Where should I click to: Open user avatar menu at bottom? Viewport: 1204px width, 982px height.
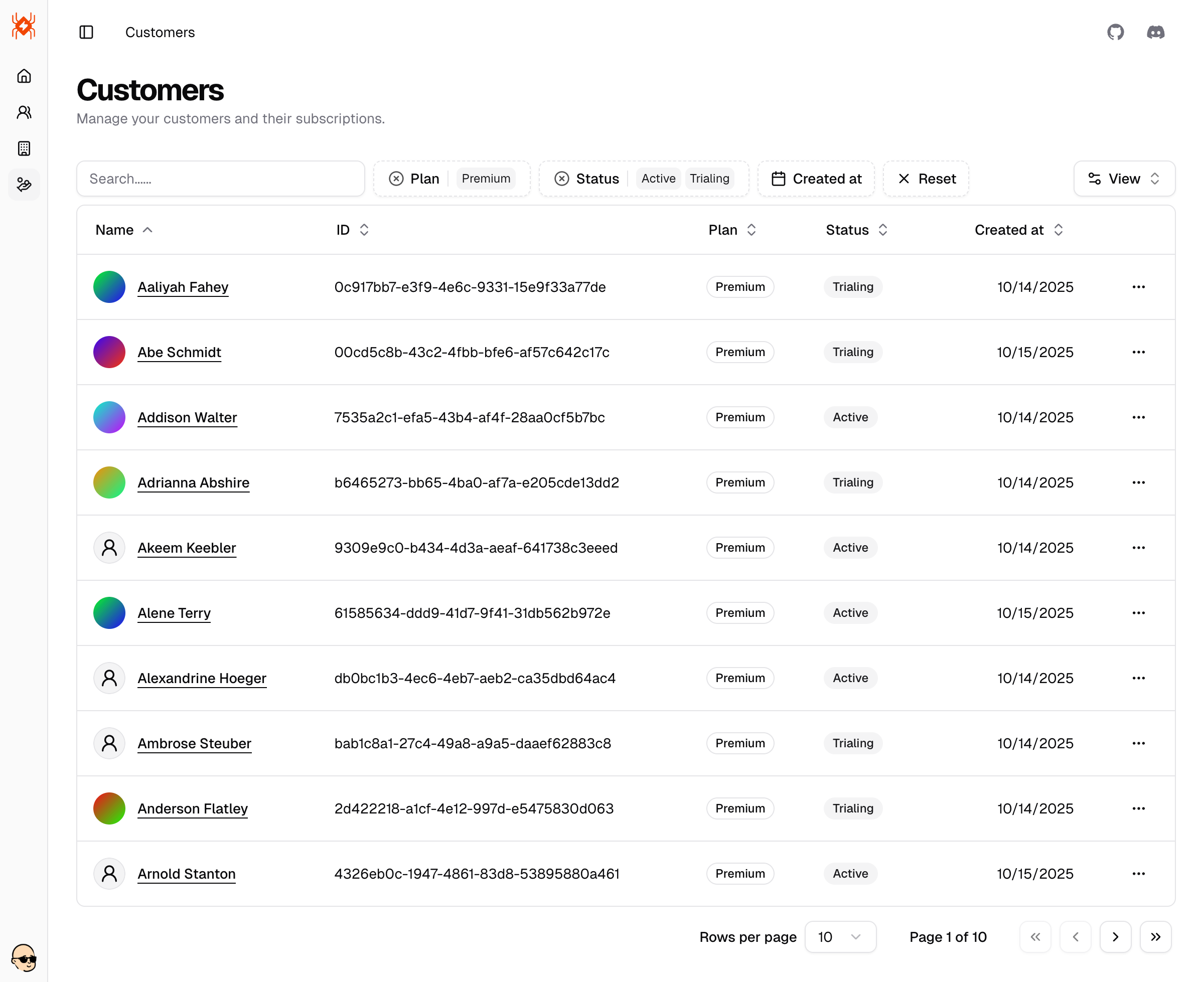[x=24, y=957]
